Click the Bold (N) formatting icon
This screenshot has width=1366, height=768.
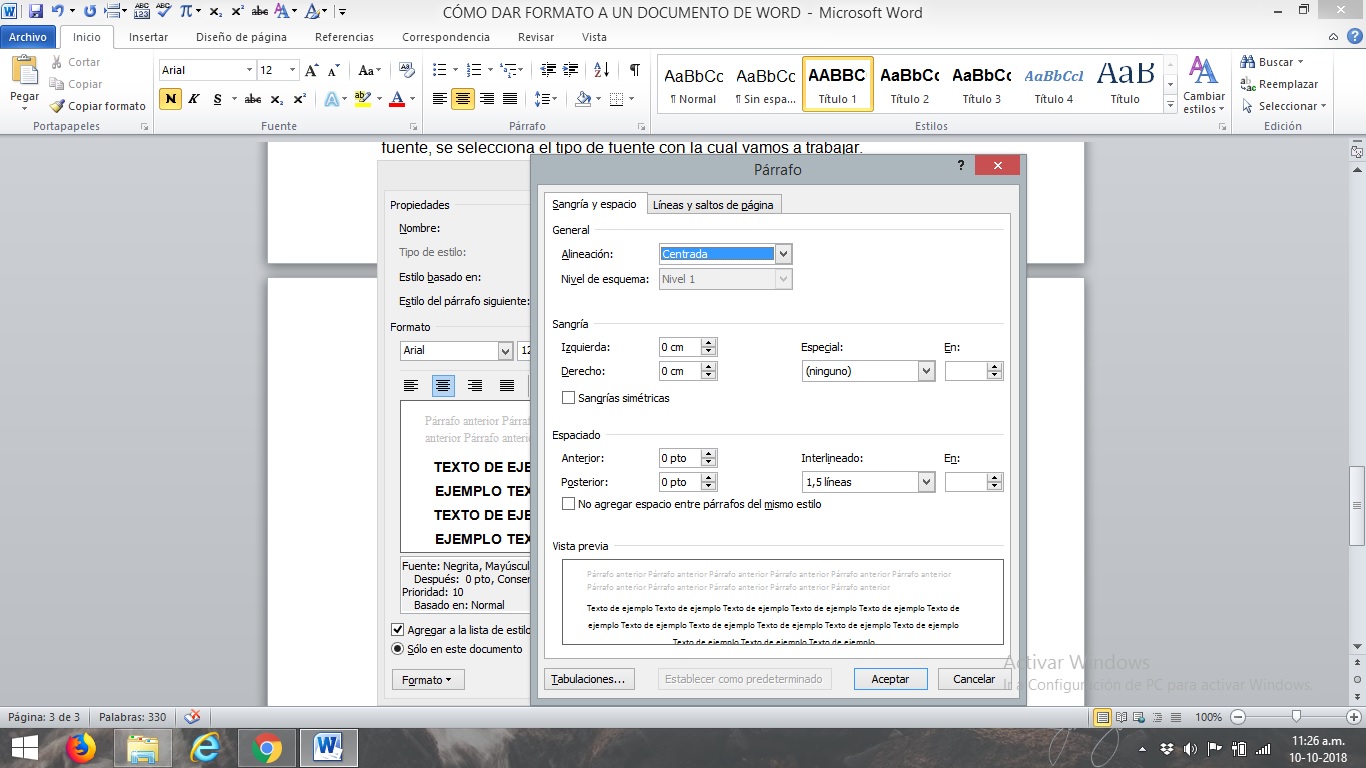coord(171,99)
